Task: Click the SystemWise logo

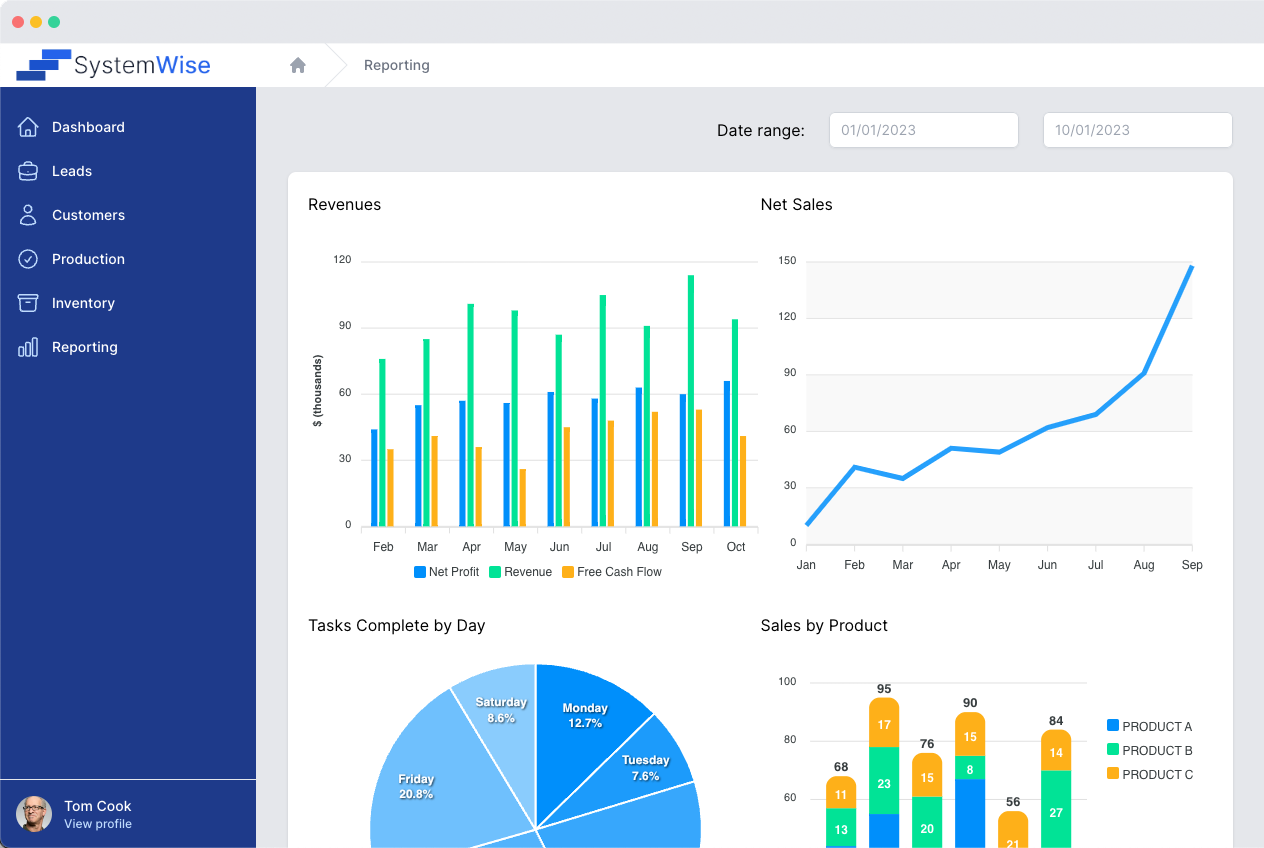Action: click(x=114, y=65)
